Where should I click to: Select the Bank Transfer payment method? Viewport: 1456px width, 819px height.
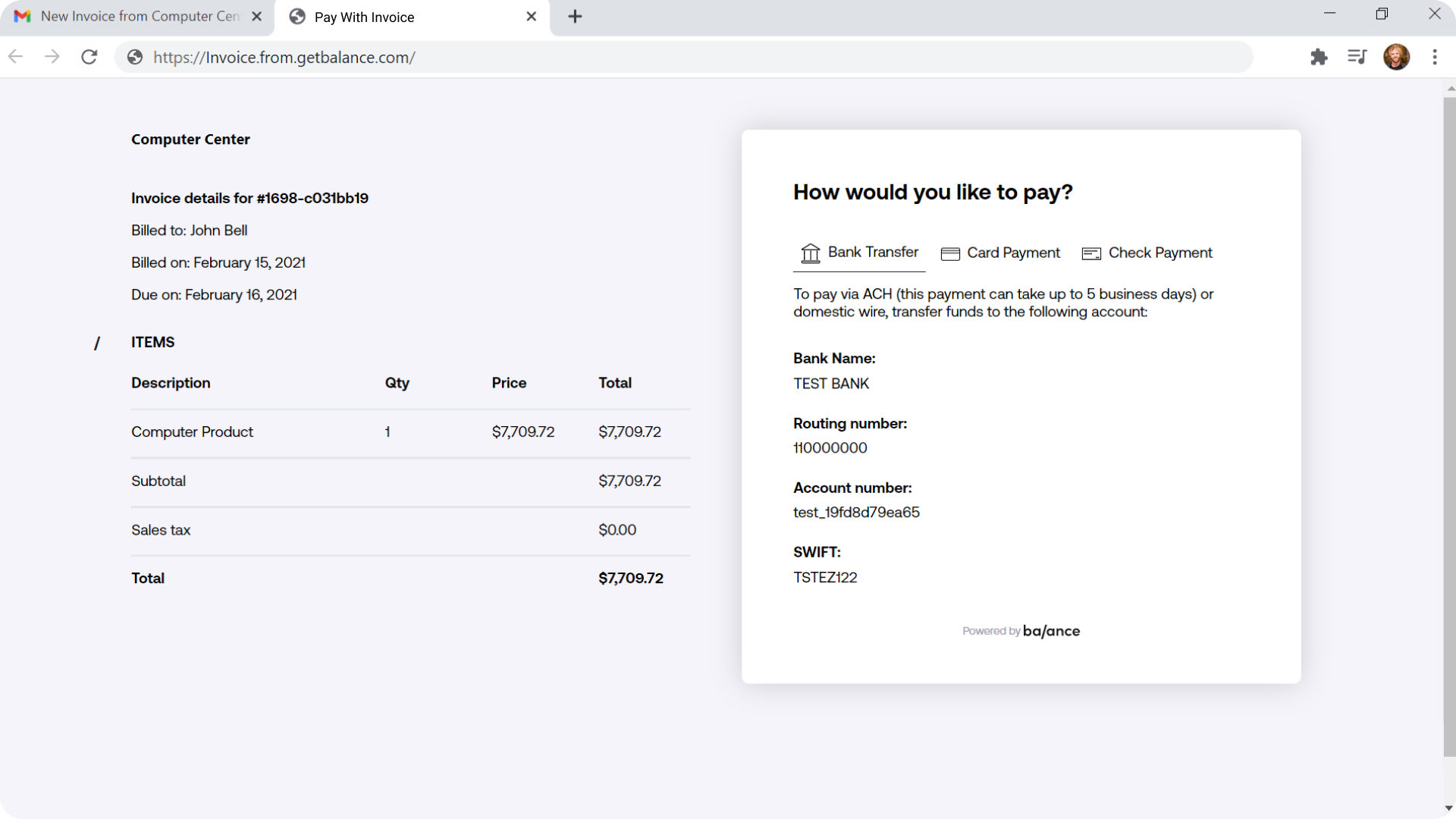point(873,253)
